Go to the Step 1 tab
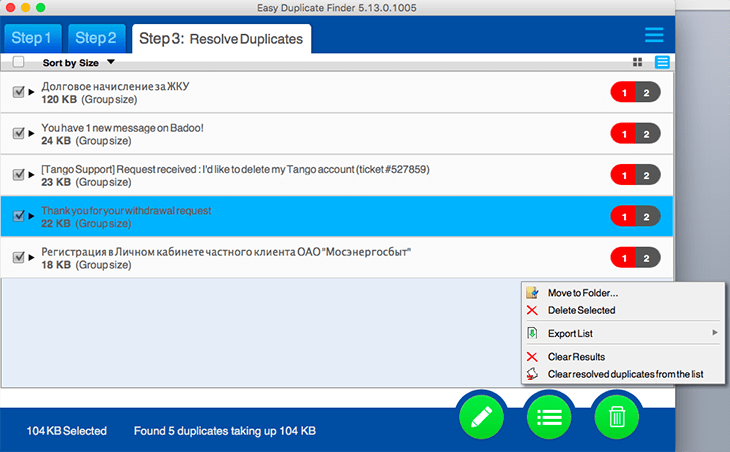 coord(32,38)
